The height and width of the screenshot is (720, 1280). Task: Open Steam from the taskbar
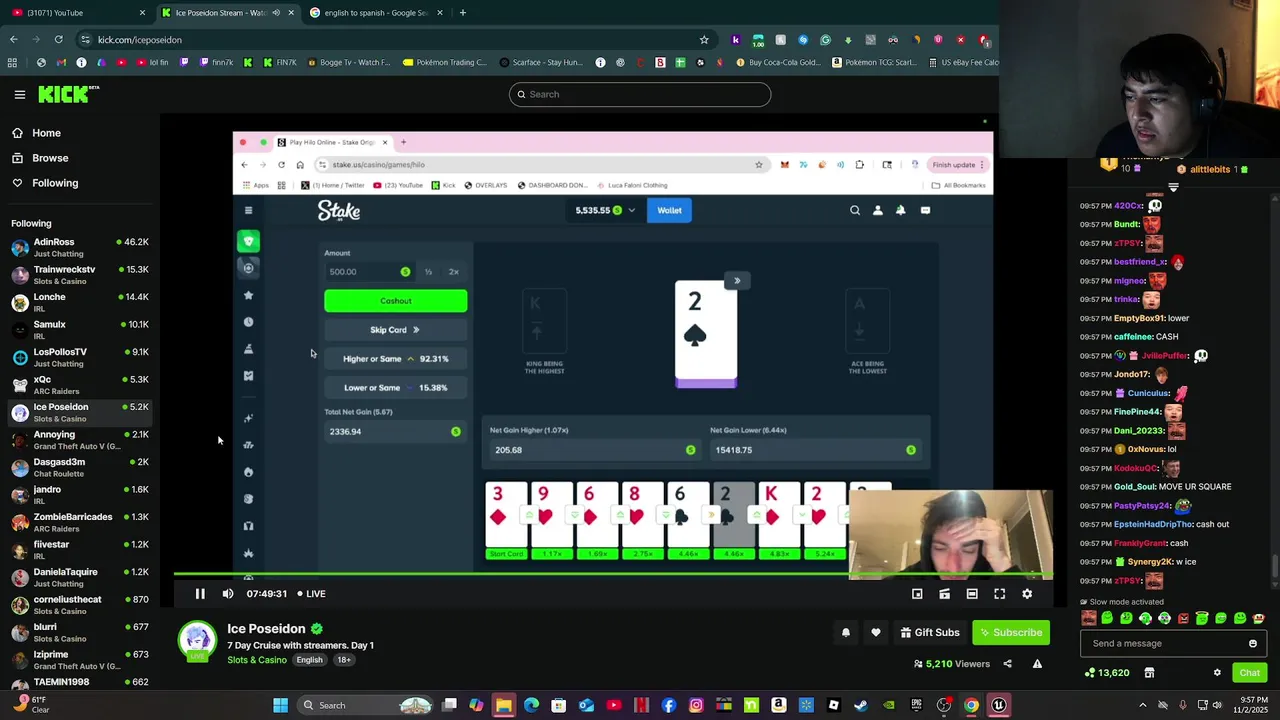pos(861,706)
